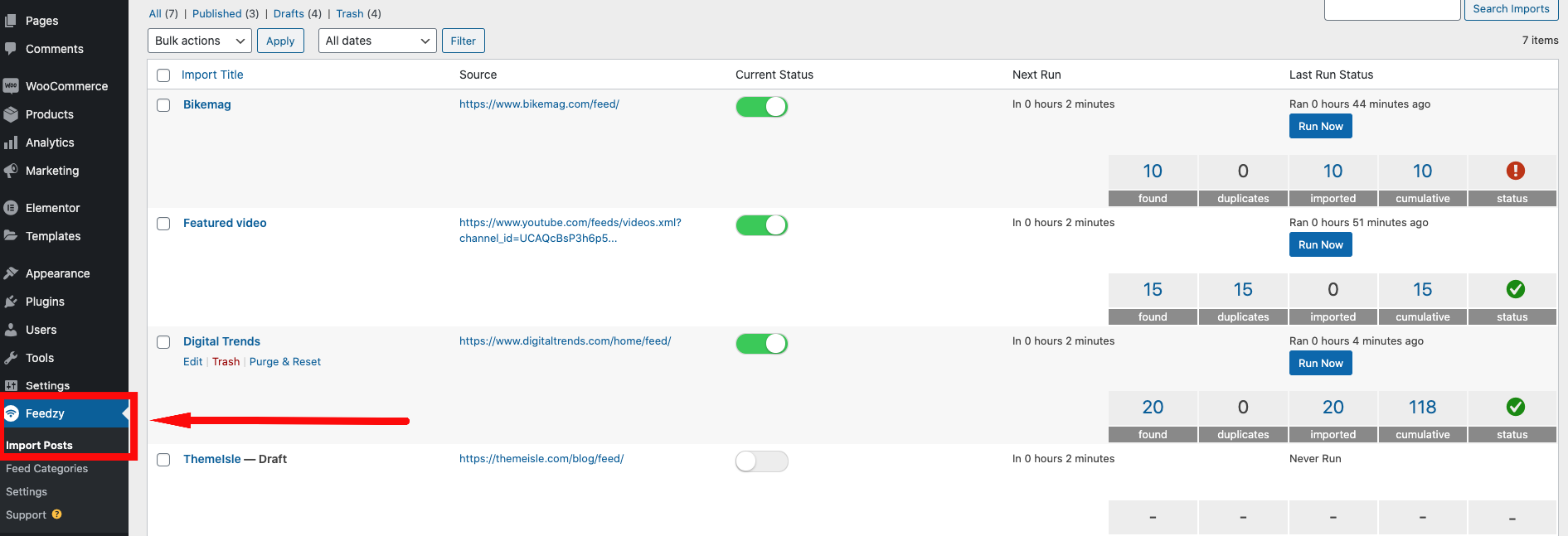Open the themeisle.com blog feed link
Viewport: 1568px width, 536px height.
click(x=541, y=459)
